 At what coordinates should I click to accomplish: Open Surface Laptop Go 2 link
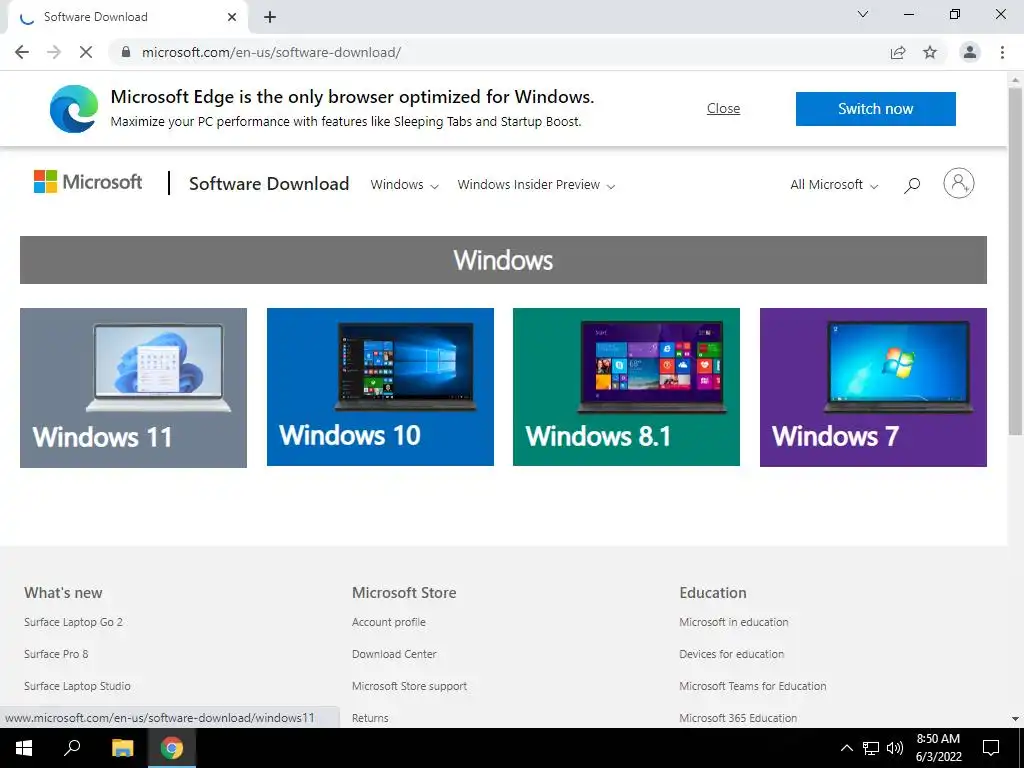[x=73, y=622]
